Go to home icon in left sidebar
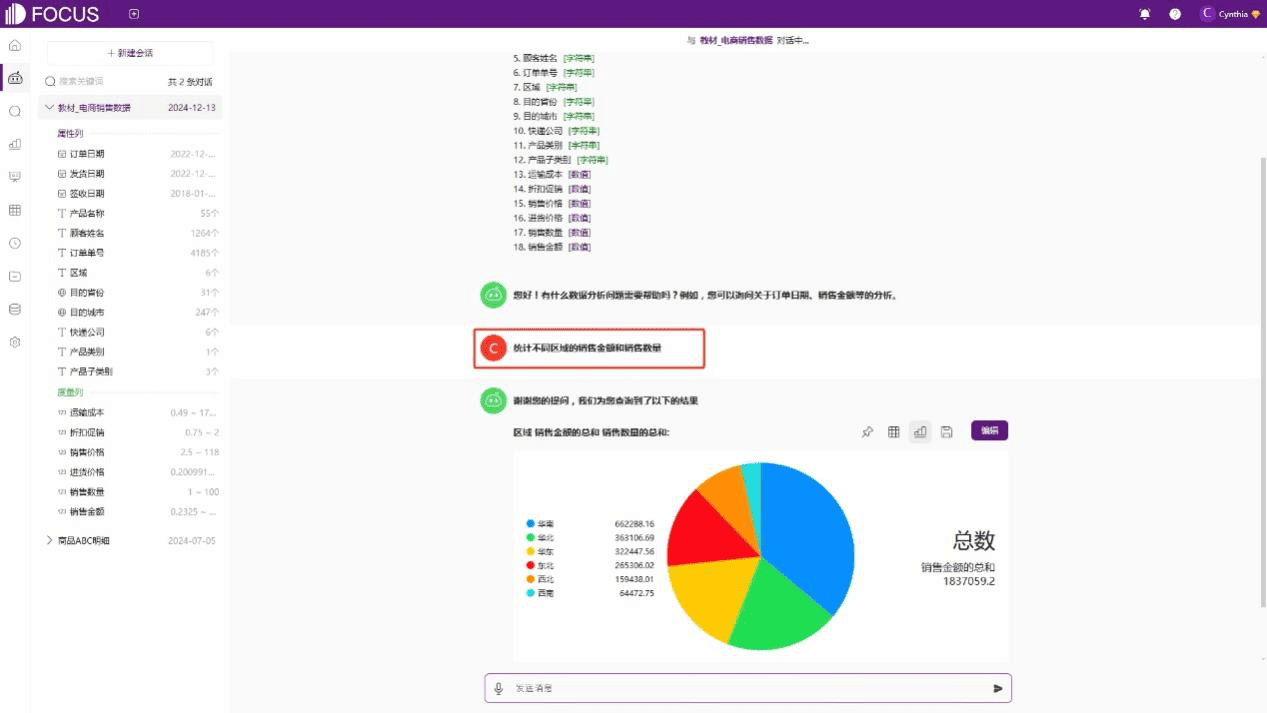The width and height of the screenshot is (1267, 713). [14, 45]
